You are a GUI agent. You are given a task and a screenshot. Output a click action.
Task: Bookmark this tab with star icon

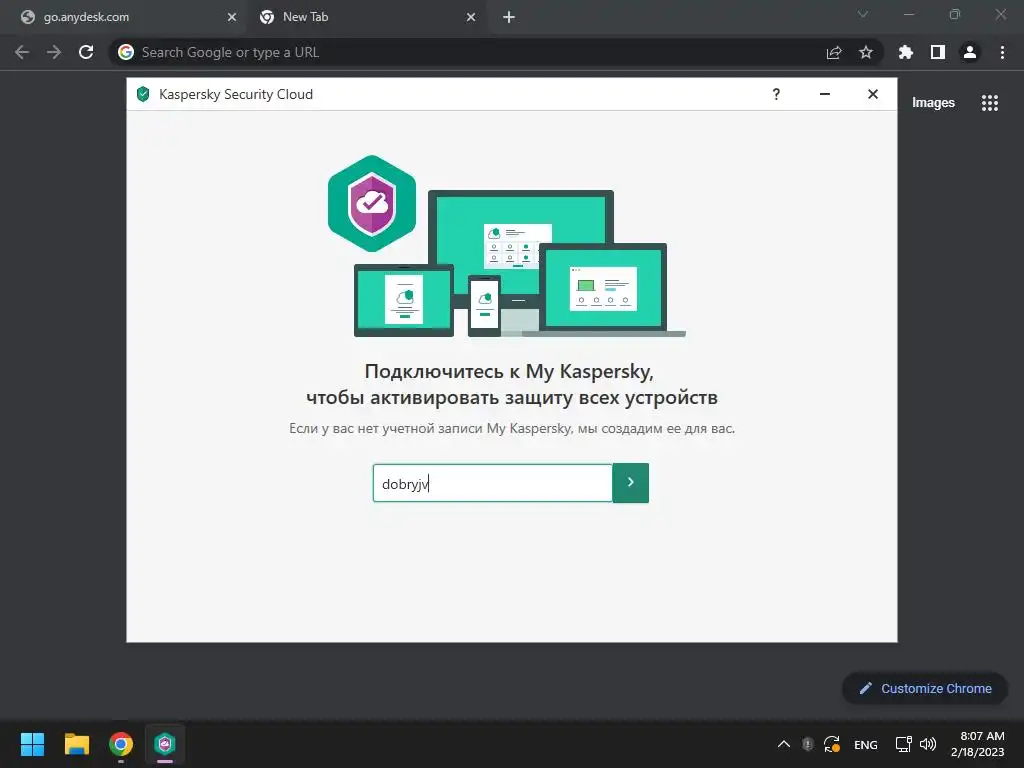click(x=866, y=52)
